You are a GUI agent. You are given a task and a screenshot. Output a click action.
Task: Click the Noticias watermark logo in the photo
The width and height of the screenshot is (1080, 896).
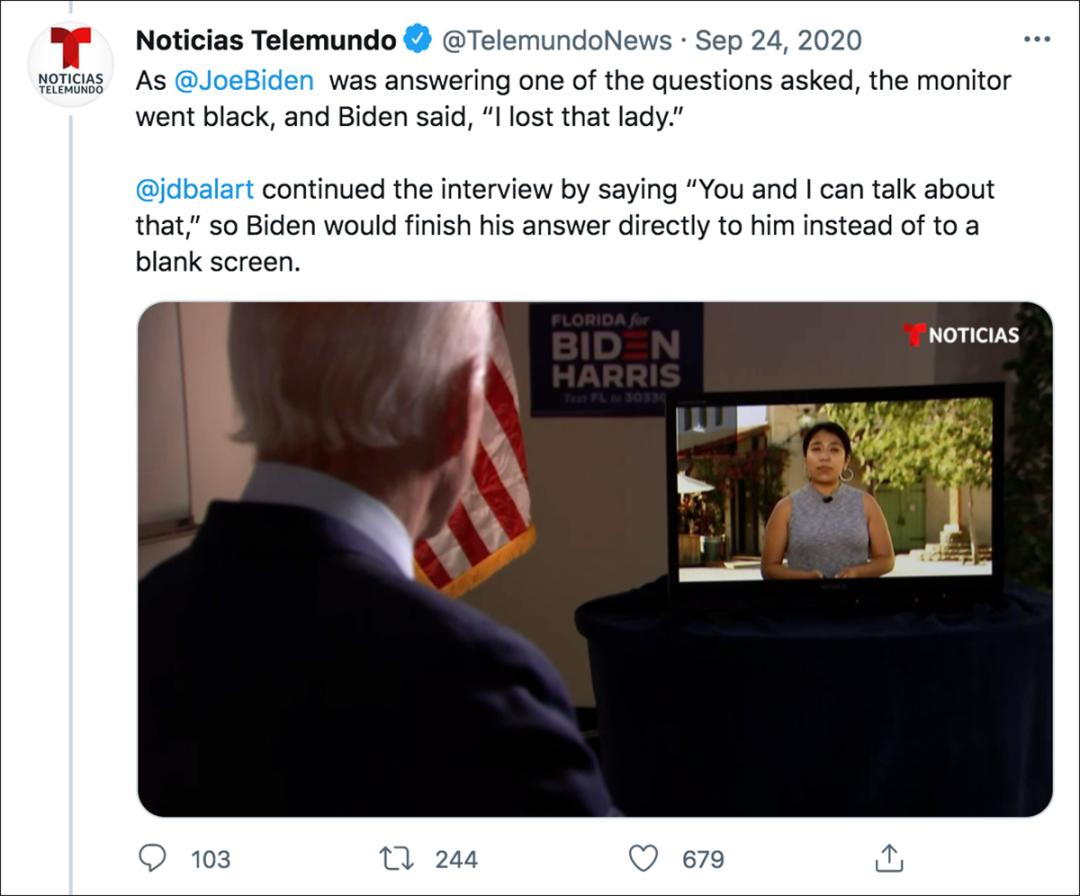pyautogui.click(x=961, y=335)
